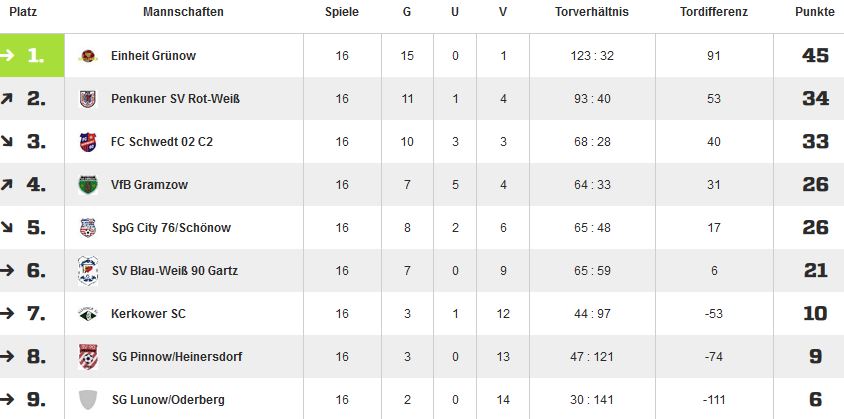Screen dimensions: 844x419
Task: Click the SV Blau-Weiß 90 Gartz crest
Action: (88, 270)
